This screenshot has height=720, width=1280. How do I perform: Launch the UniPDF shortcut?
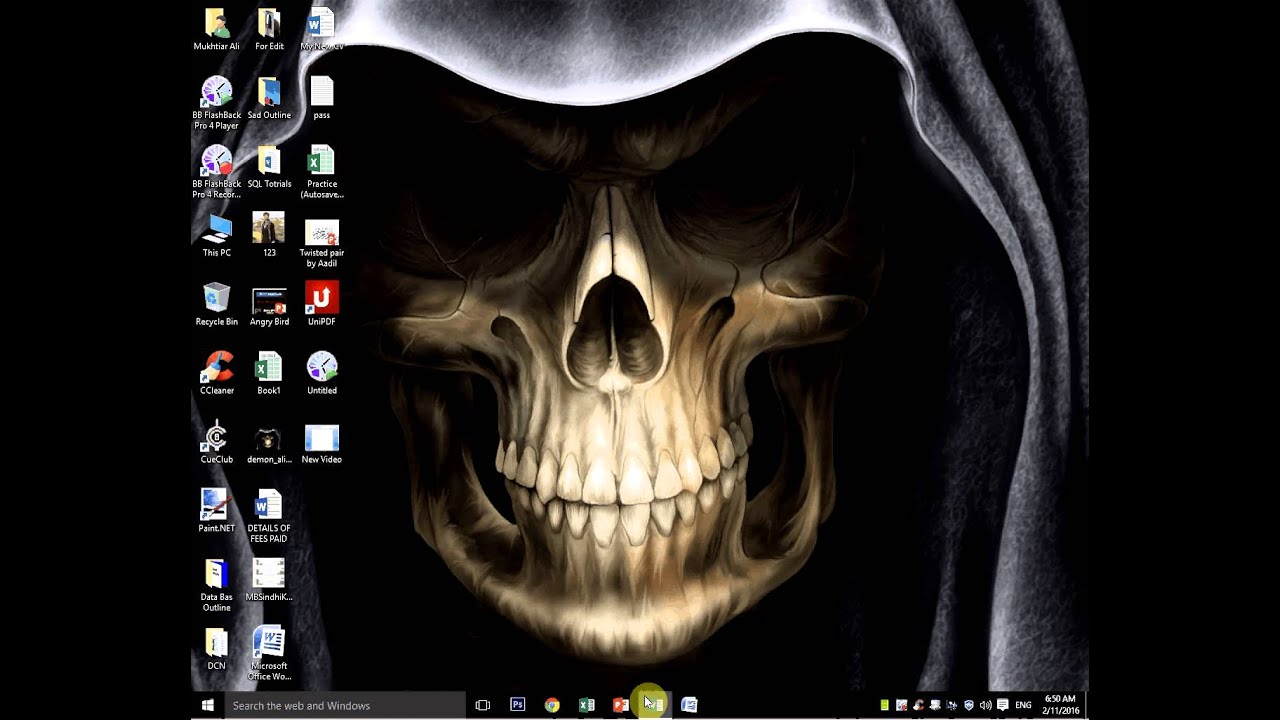(x=321, y=305)
